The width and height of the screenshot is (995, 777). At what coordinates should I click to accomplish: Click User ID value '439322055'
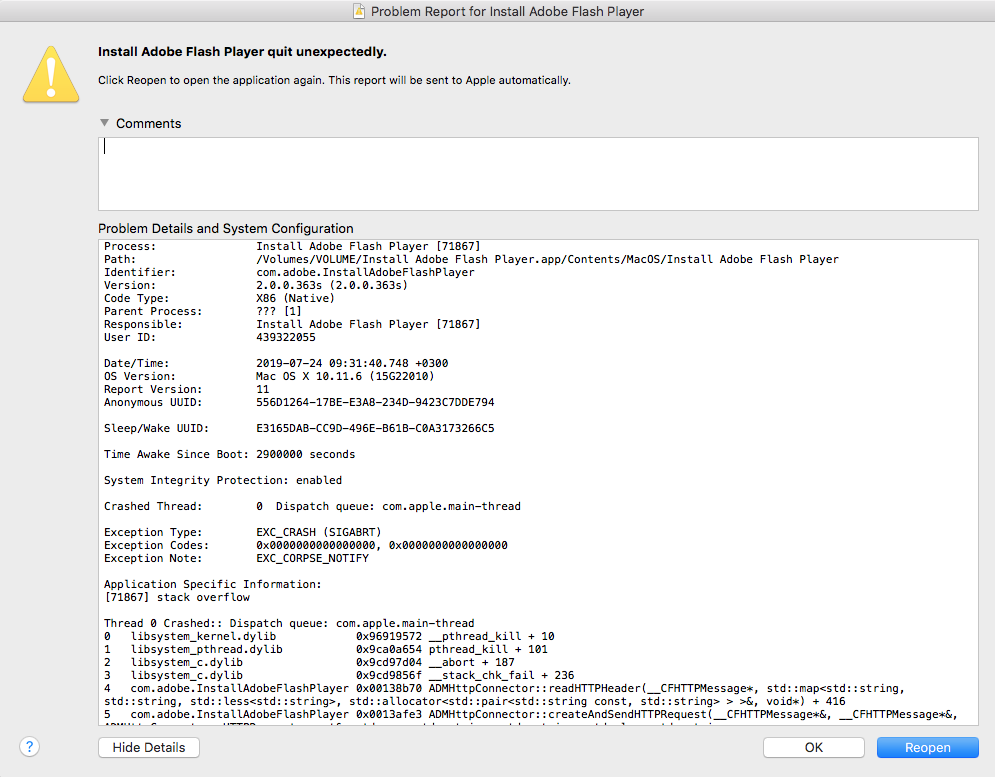286,337
